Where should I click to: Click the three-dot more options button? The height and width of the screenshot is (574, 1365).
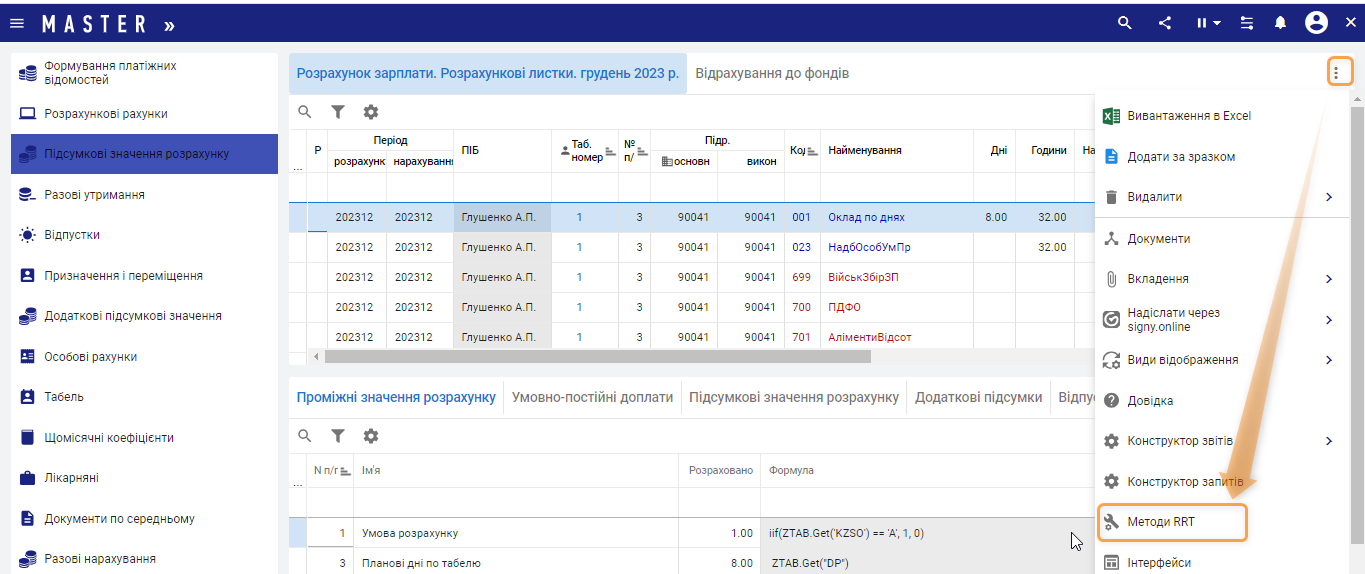tap(1336, 73)
